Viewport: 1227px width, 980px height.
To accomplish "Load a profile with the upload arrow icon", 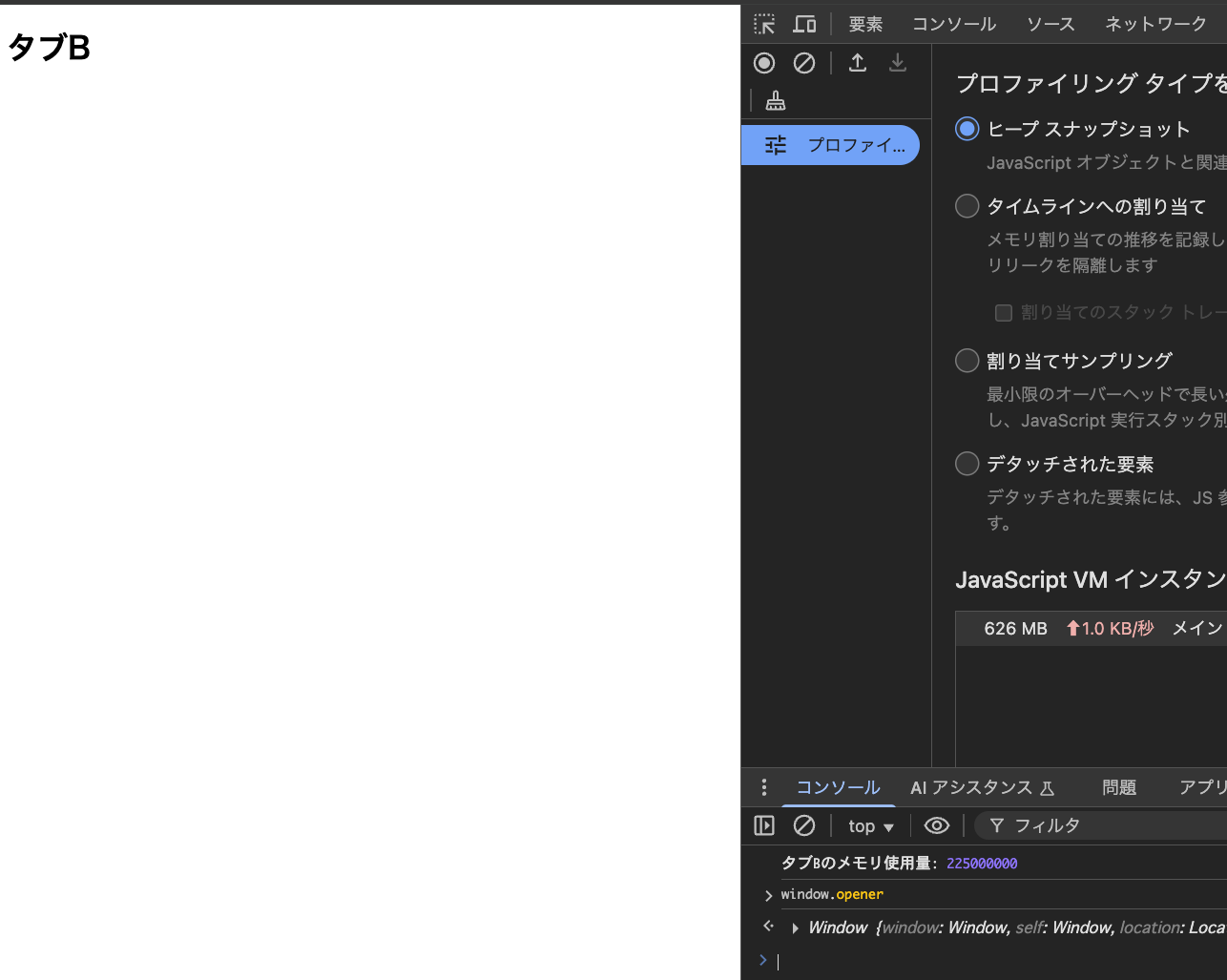I will coord(858,63).
